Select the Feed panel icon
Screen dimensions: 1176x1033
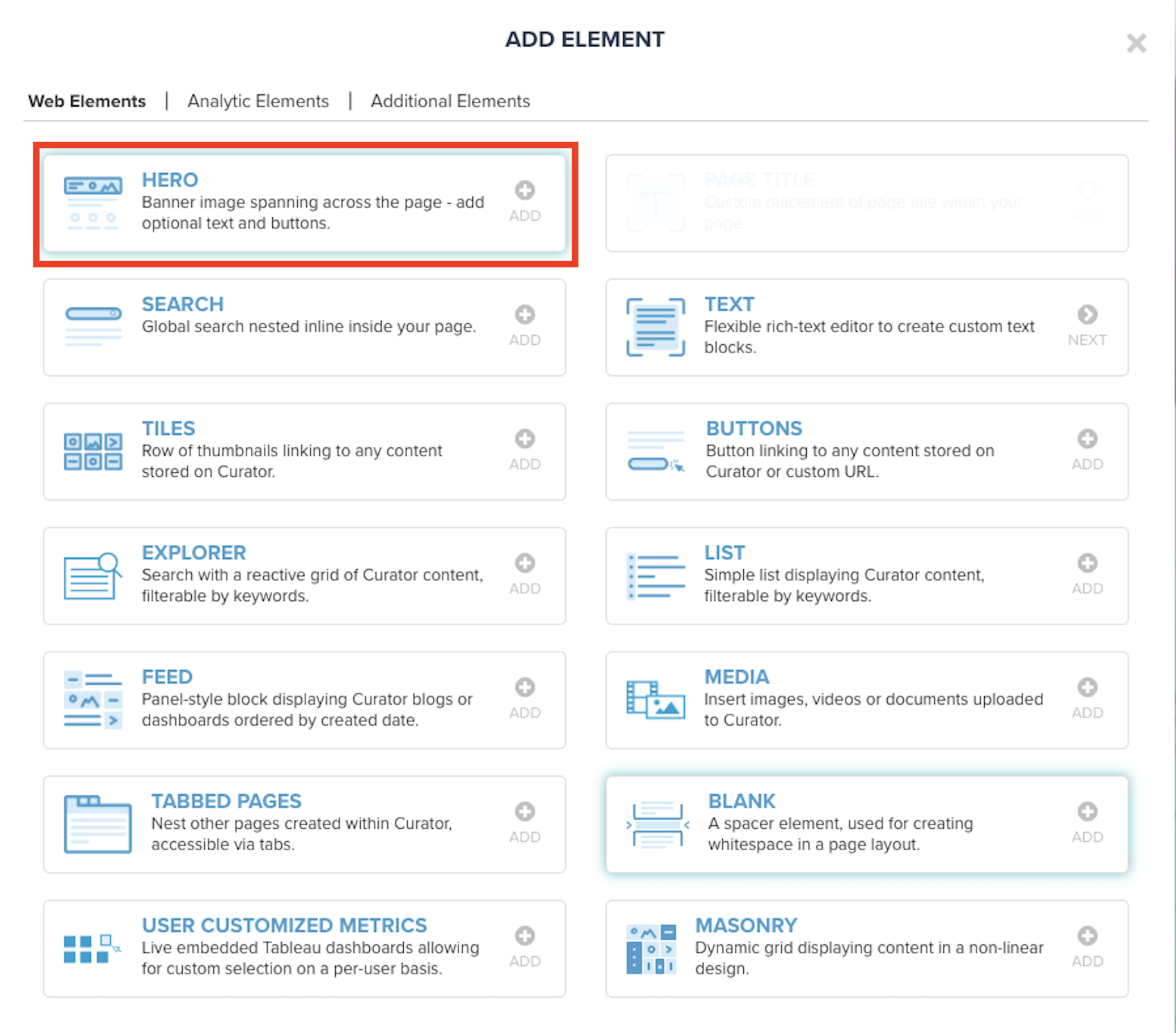[92, 699]
